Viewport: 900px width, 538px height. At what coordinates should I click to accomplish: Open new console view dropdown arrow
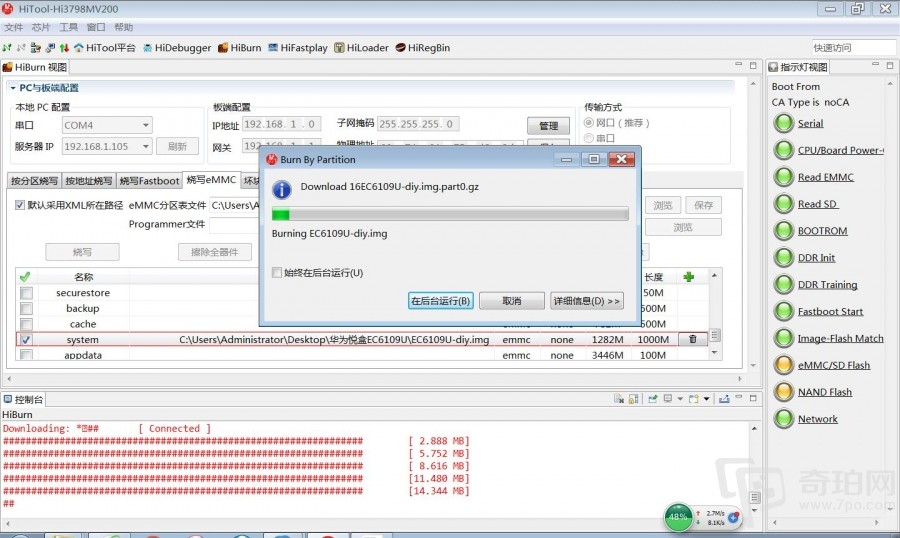pos(707,398)
